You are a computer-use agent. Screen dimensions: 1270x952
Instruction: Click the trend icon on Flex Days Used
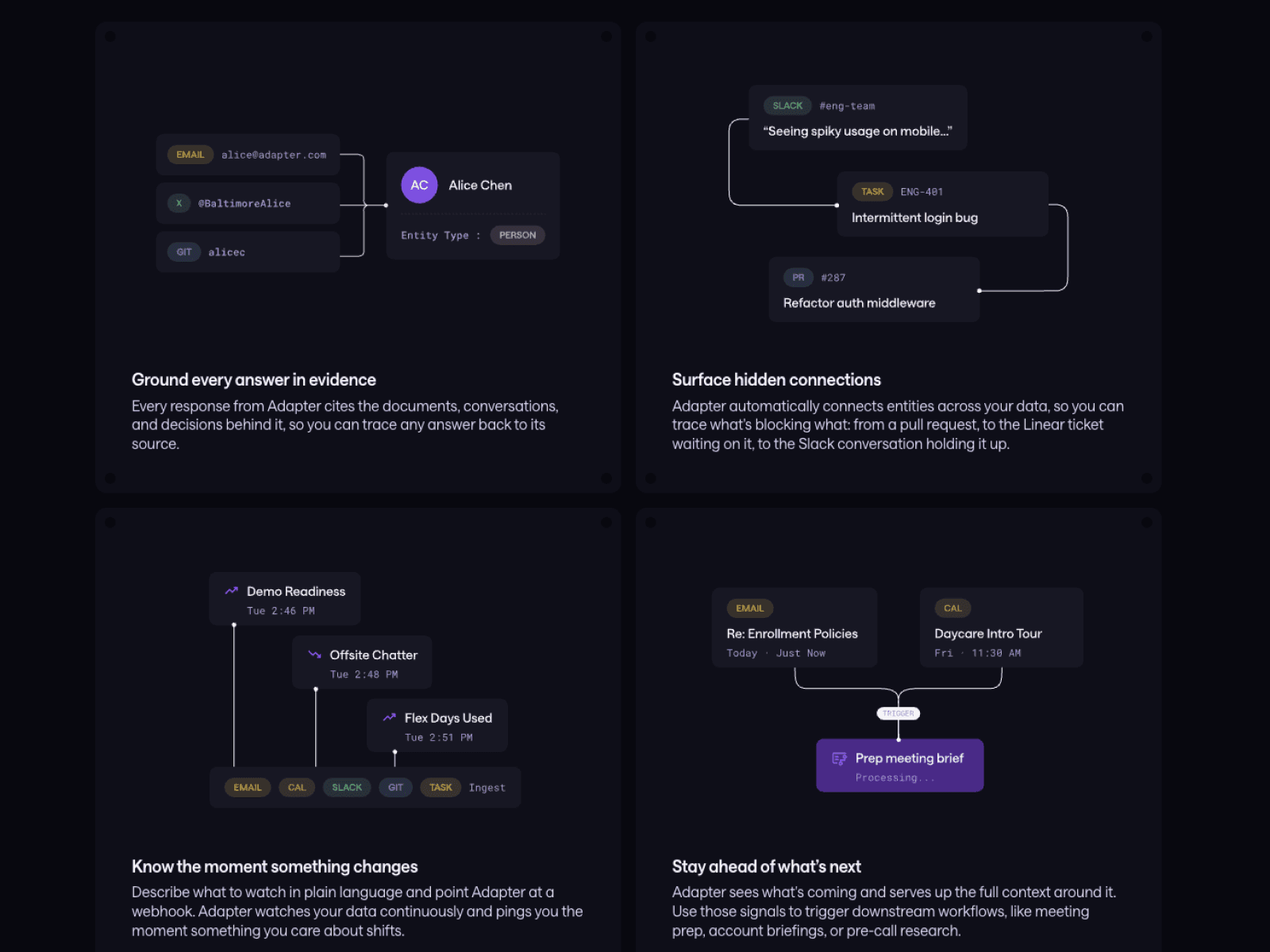(389, 717)
